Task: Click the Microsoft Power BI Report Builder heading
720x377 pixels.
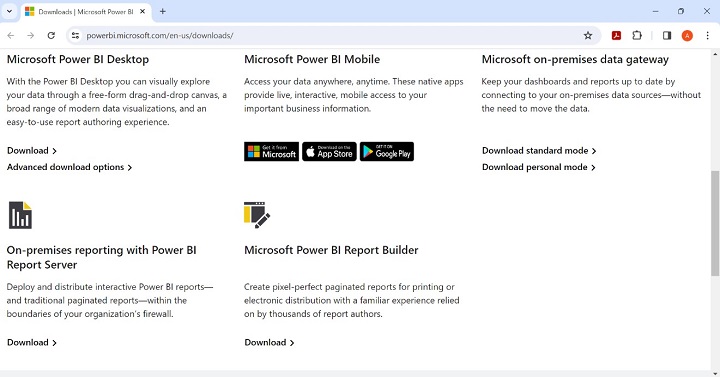Action: [x=331, y=250]
